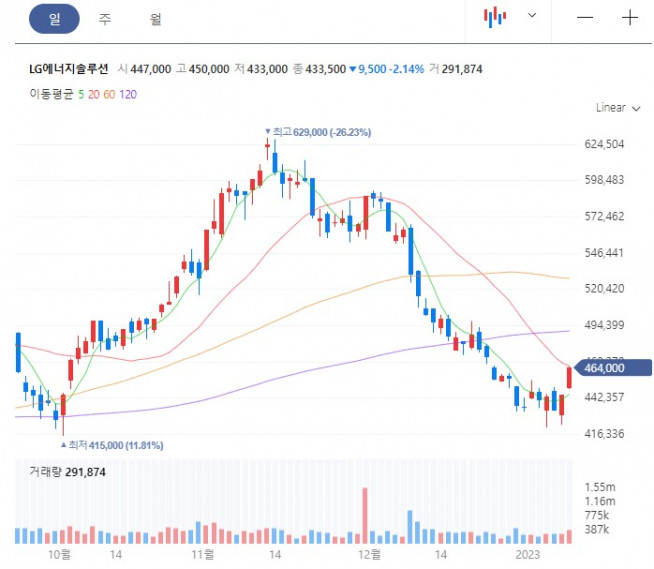Switch to the 주 weekly tab

pyautogui.click(x=105, y=18)
